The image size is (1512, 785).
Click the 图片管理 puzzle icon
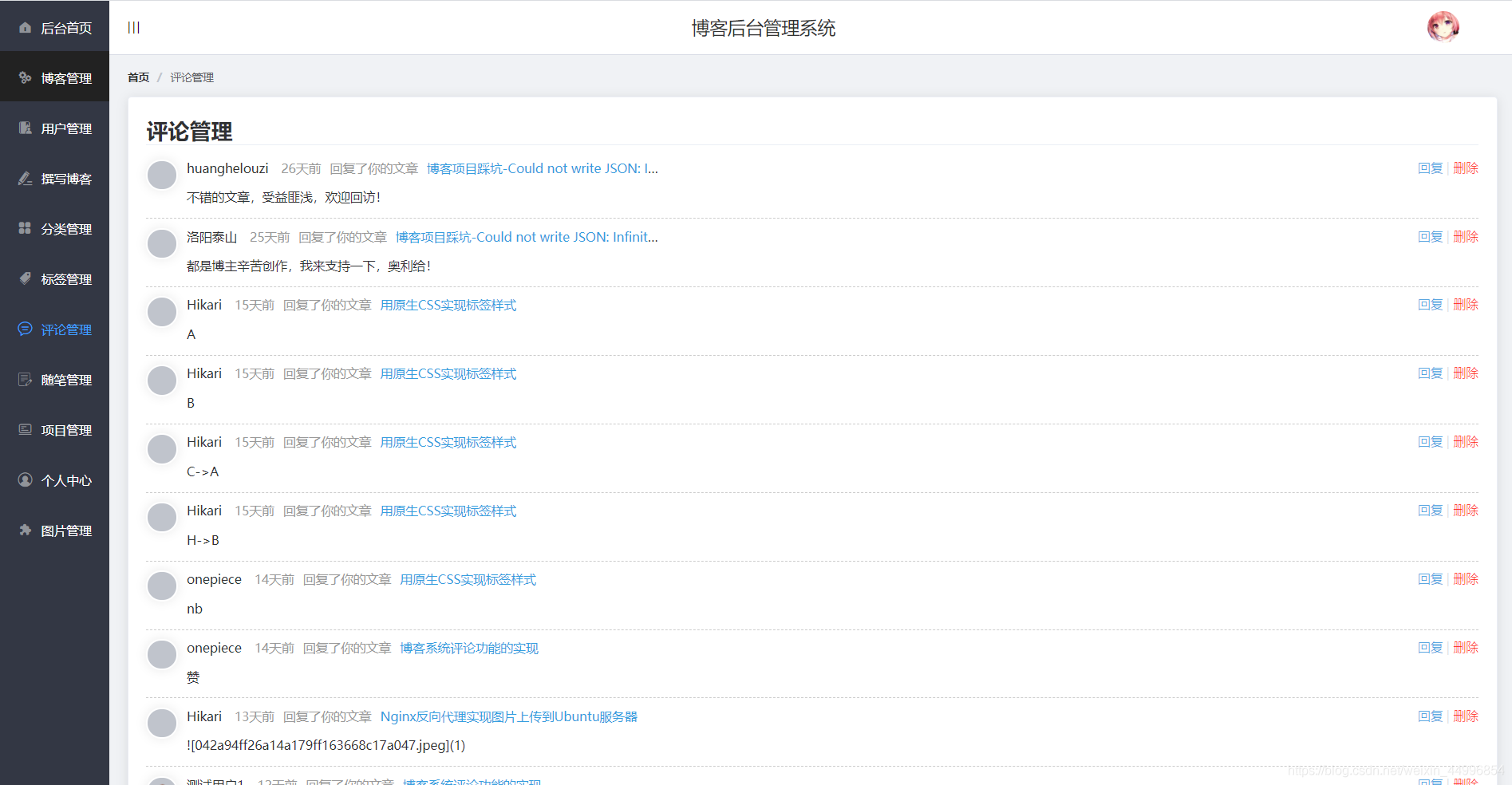click(x=25, y=530)
